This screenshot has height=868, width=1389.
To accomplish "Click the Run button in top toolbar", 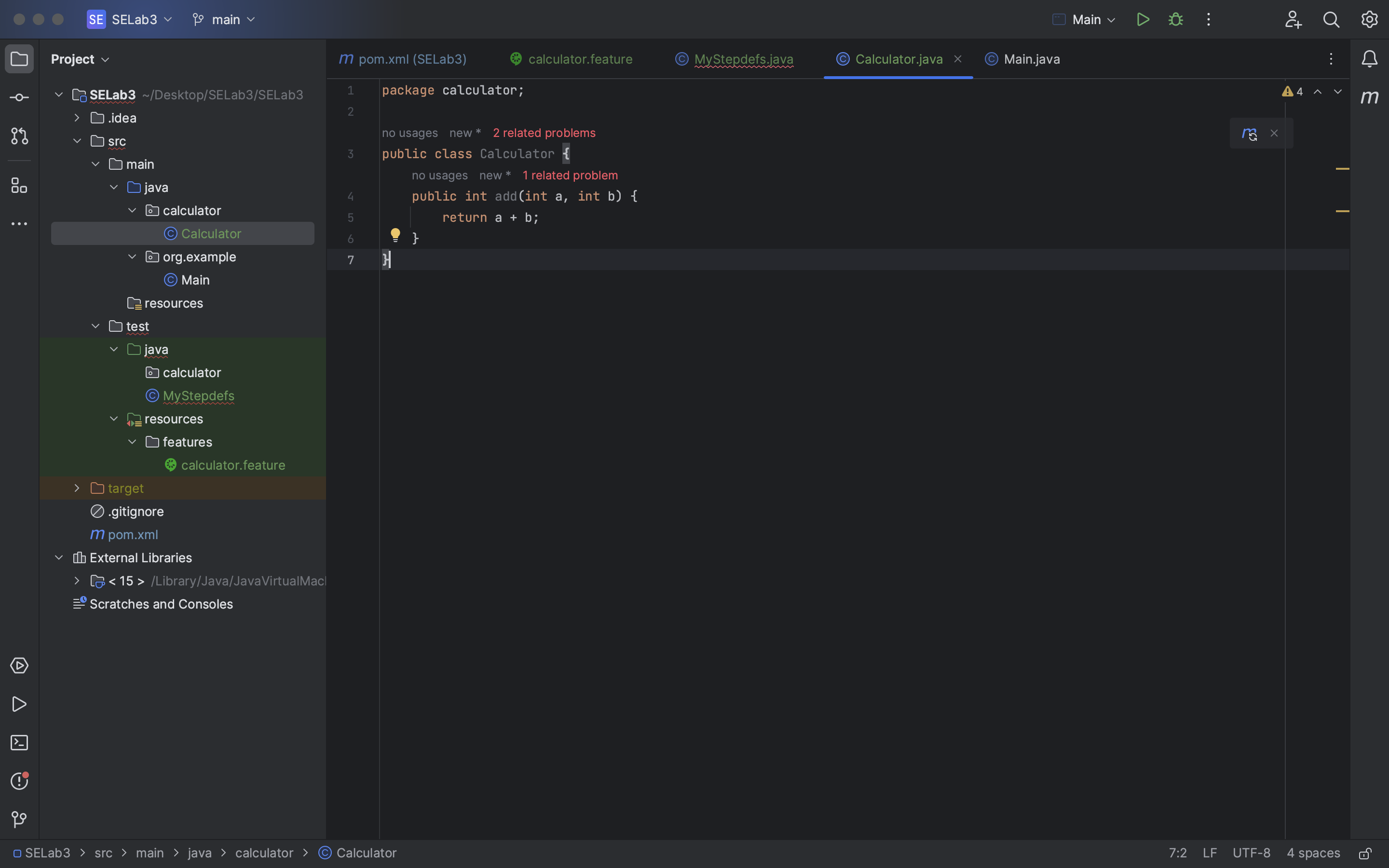I will 1142,19.
